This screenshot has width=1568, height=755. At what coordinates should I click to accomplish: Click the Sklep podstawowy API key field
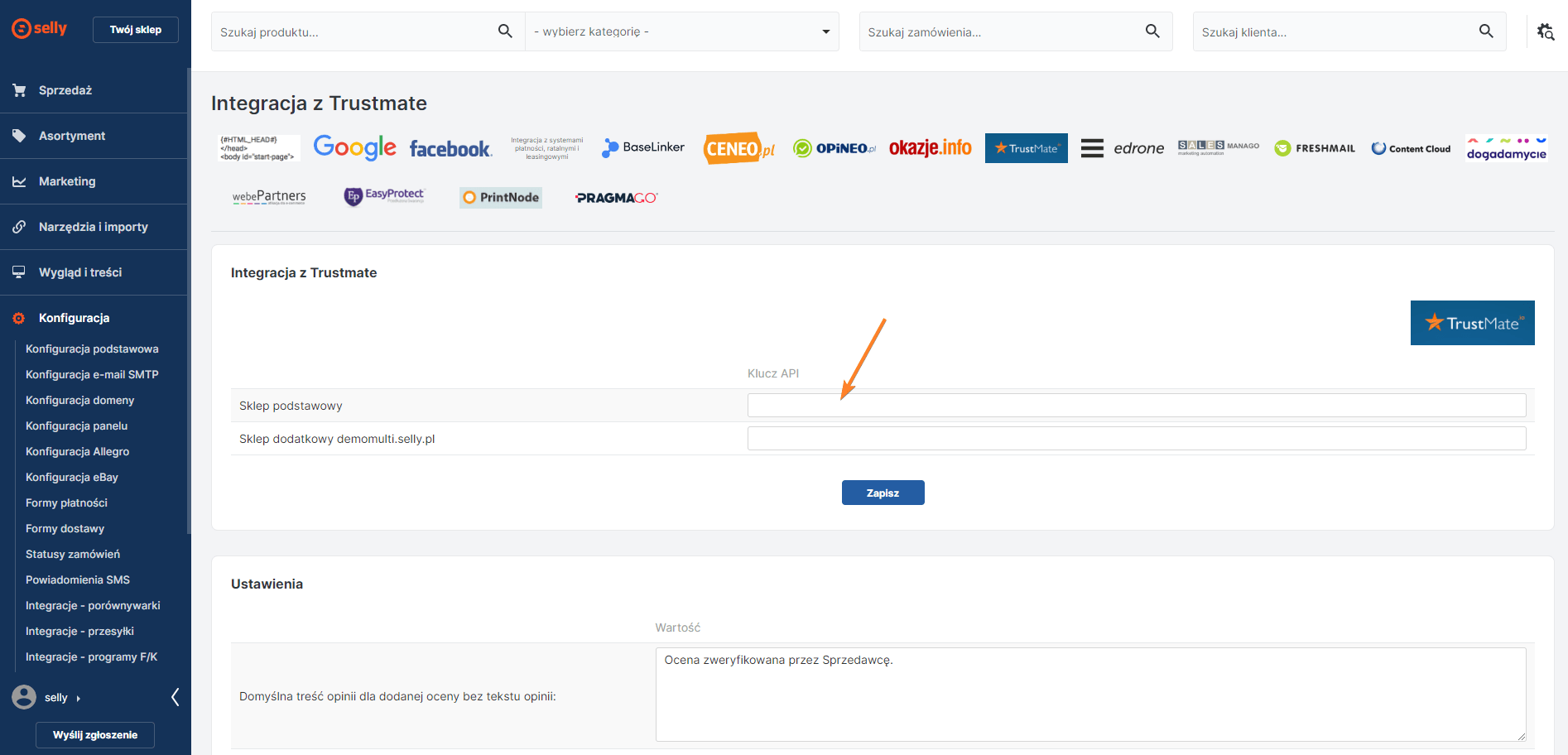1136,406
